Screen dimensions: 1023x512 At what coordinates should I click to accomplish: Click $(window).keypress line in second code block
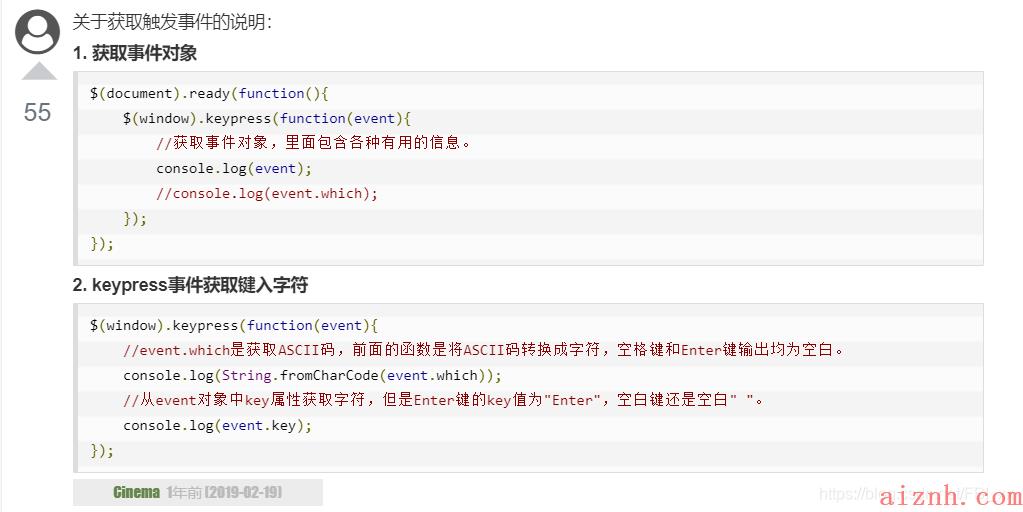(x=234, y=325)
